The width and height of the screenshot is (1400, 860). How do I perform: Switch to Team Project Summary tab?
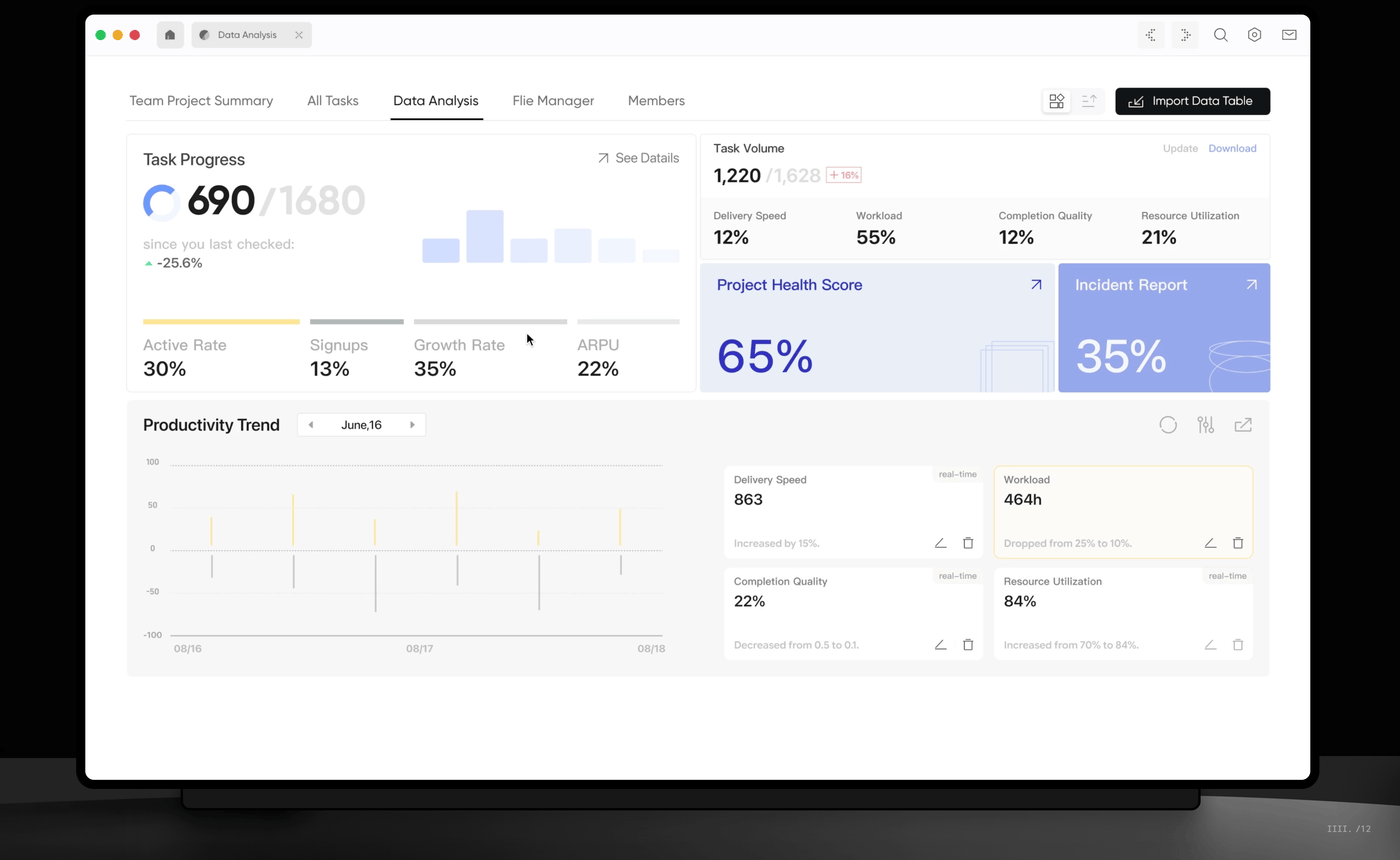pos(201,101)
